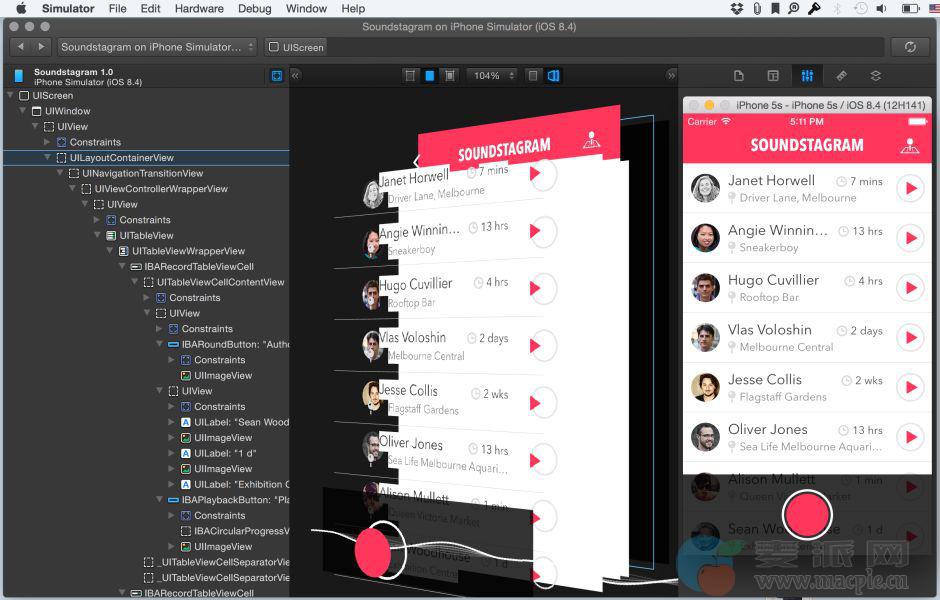Select IBARecordTableViewCell in the outline
The height and width of the screenshot is (600, 940).
[198, 267]
